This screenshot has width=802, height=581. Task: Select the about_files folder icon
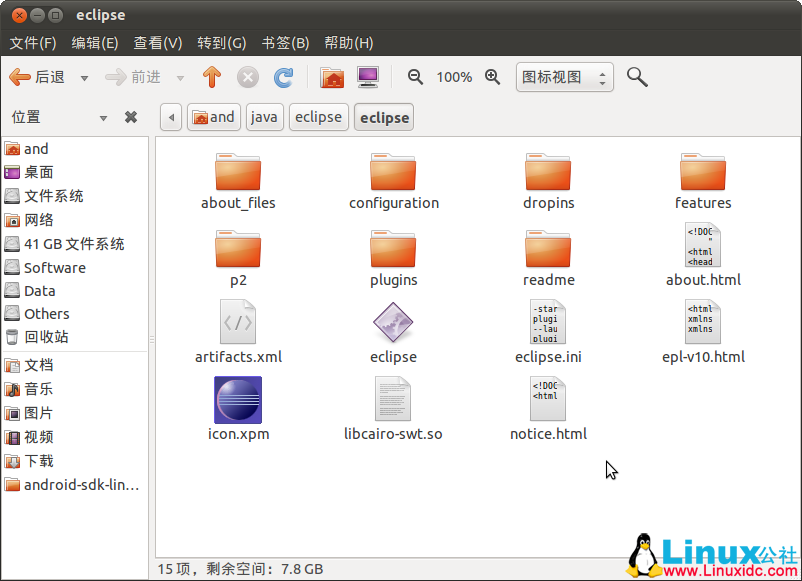(238, 172)
